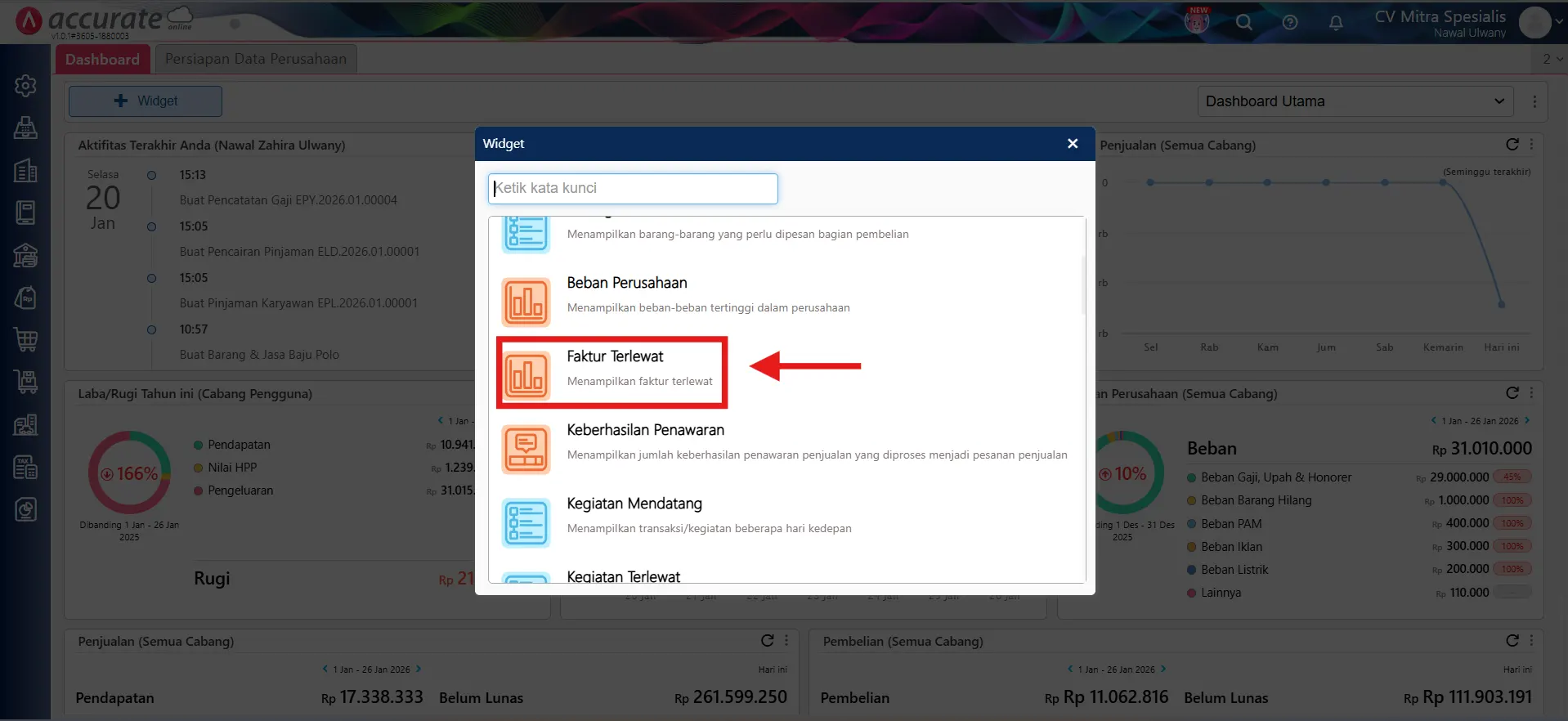Choose the Beban Perusahaan widget title
Screen dimensions: 1568x721
(x=627, y=283)
